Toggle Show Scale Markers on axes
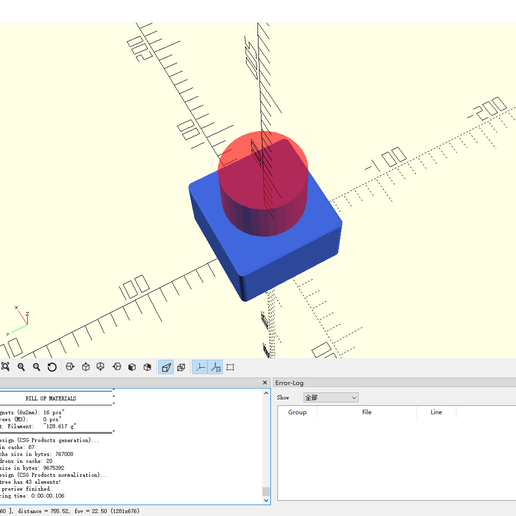The width and height of the screenshot is (516, 516). point(215,367)
